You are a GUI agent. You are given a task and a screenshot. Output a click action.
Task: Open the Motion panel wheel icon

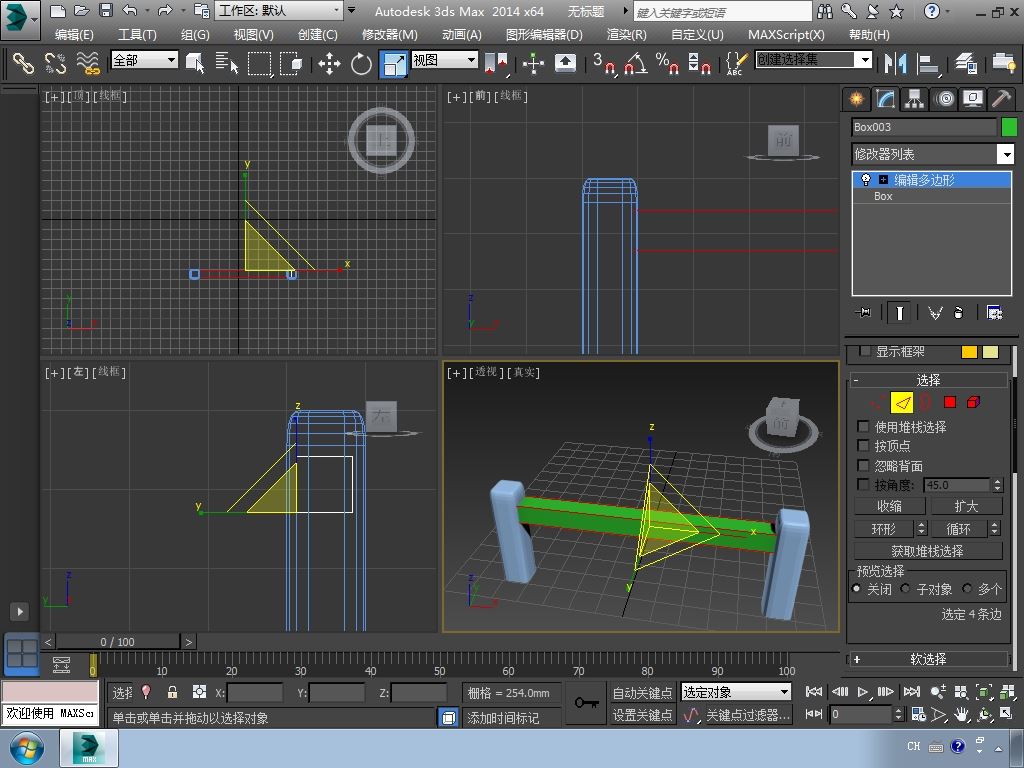point(944,99)
